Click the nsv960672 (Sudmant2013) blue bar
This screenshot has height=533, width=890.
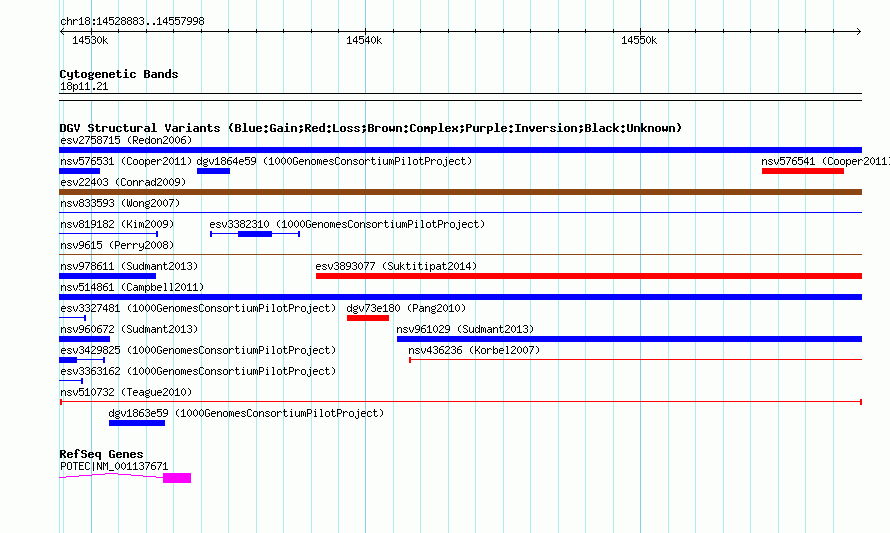[85, 339]
